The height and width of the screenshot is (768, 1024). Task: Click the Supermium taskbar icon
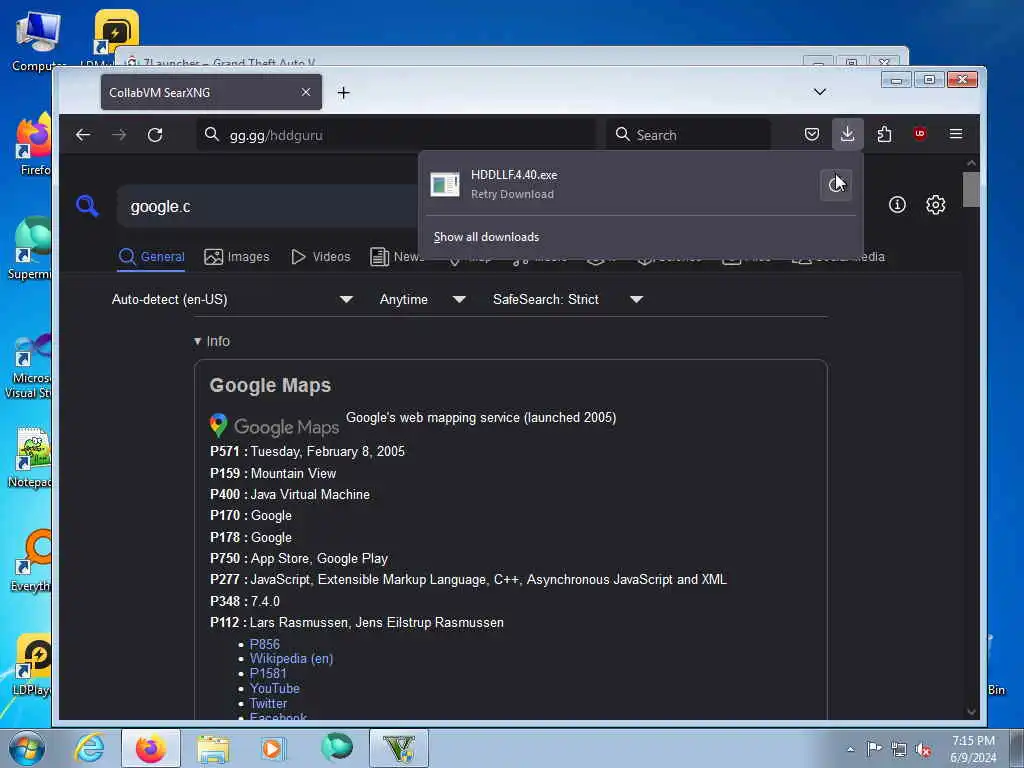click(x=336, y=748)
